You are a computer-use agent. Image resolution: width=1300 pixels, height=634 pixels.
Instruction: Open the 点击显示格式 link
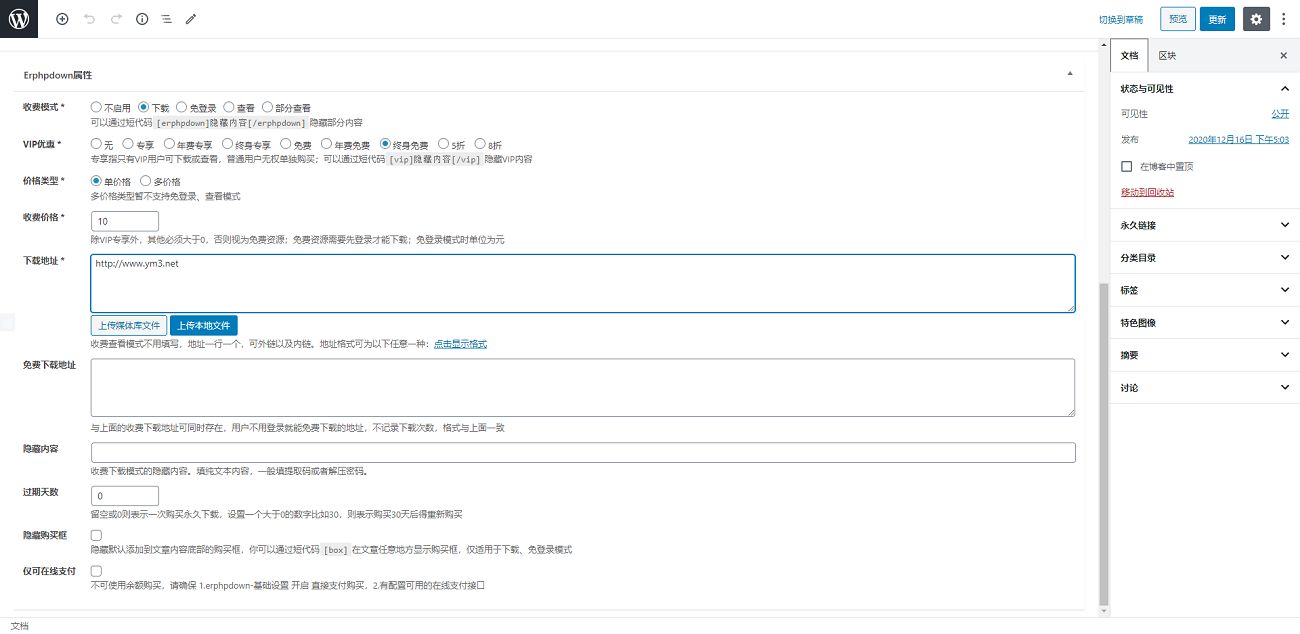tap(459, 344)
